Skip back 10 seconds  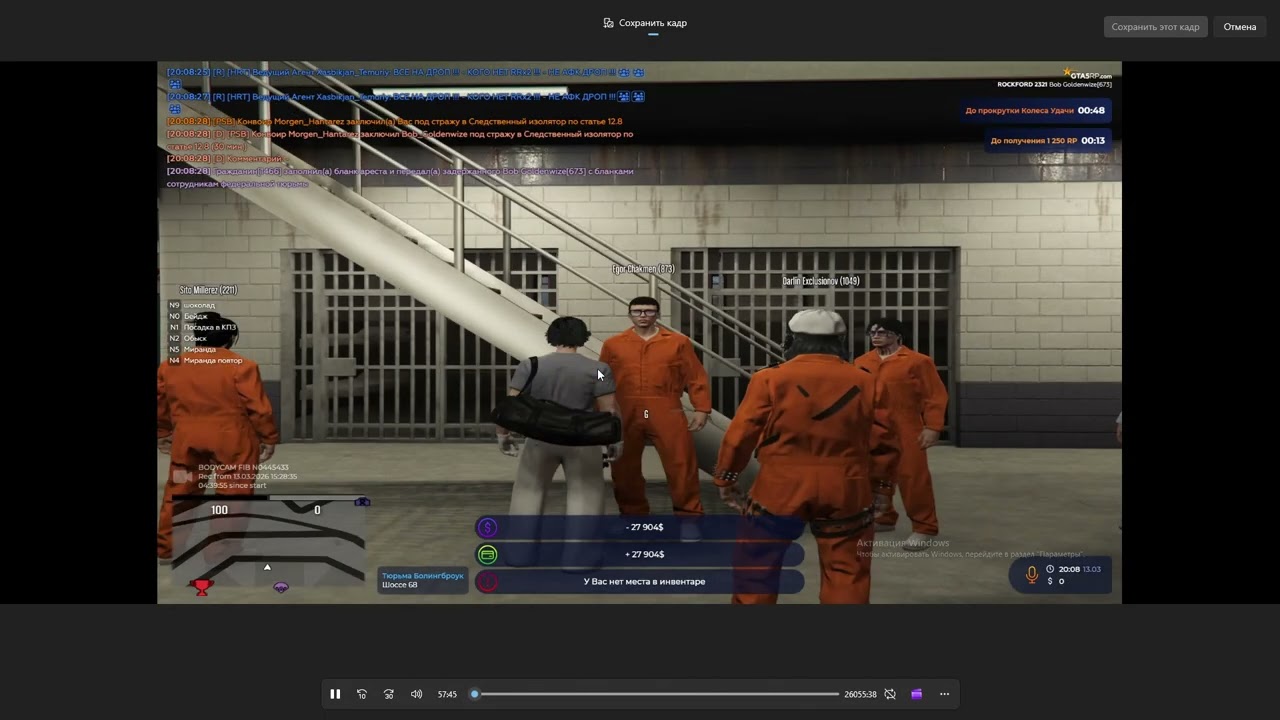(x=362, y=694)
